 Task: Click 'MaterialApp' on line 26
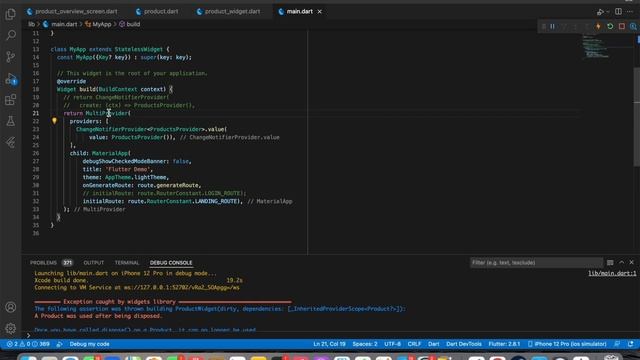(x=110, y=153)
